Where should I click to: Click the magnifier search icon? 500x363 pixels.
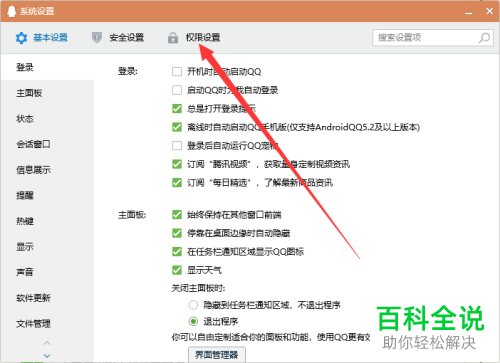(484, 38)
